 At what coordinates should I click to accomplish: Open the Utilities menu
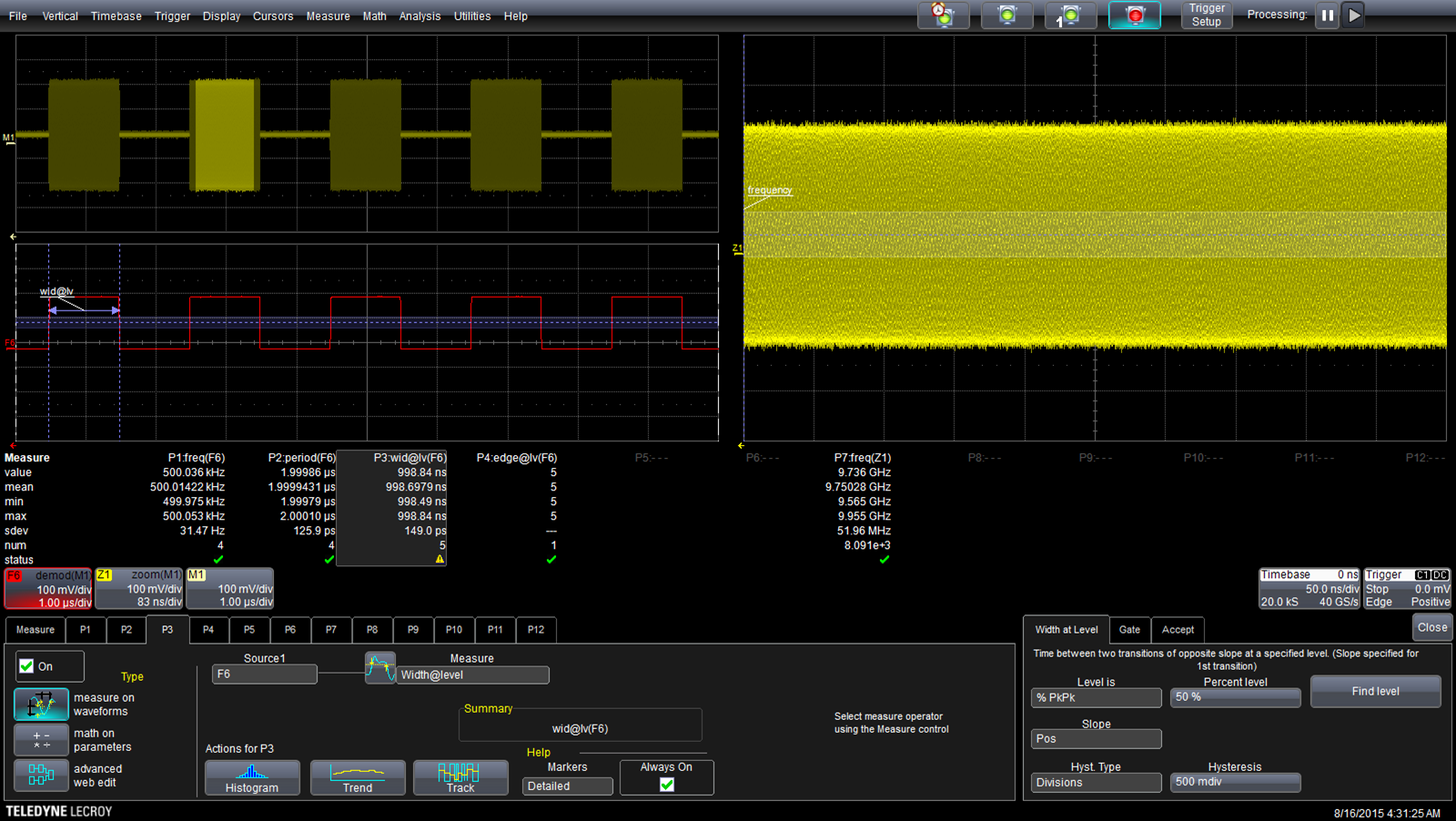tap(472, 16)
